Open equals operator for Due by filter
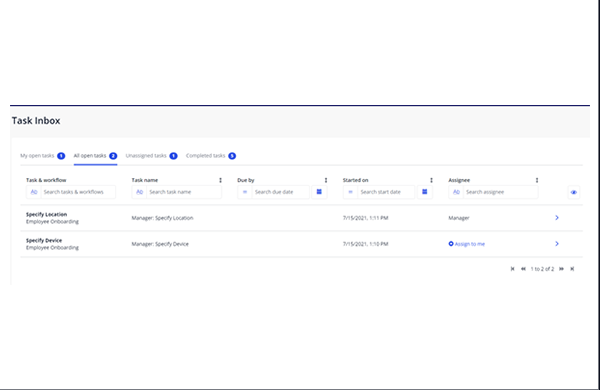The width and height of the screenshot is (600, 390). point(245,192)
